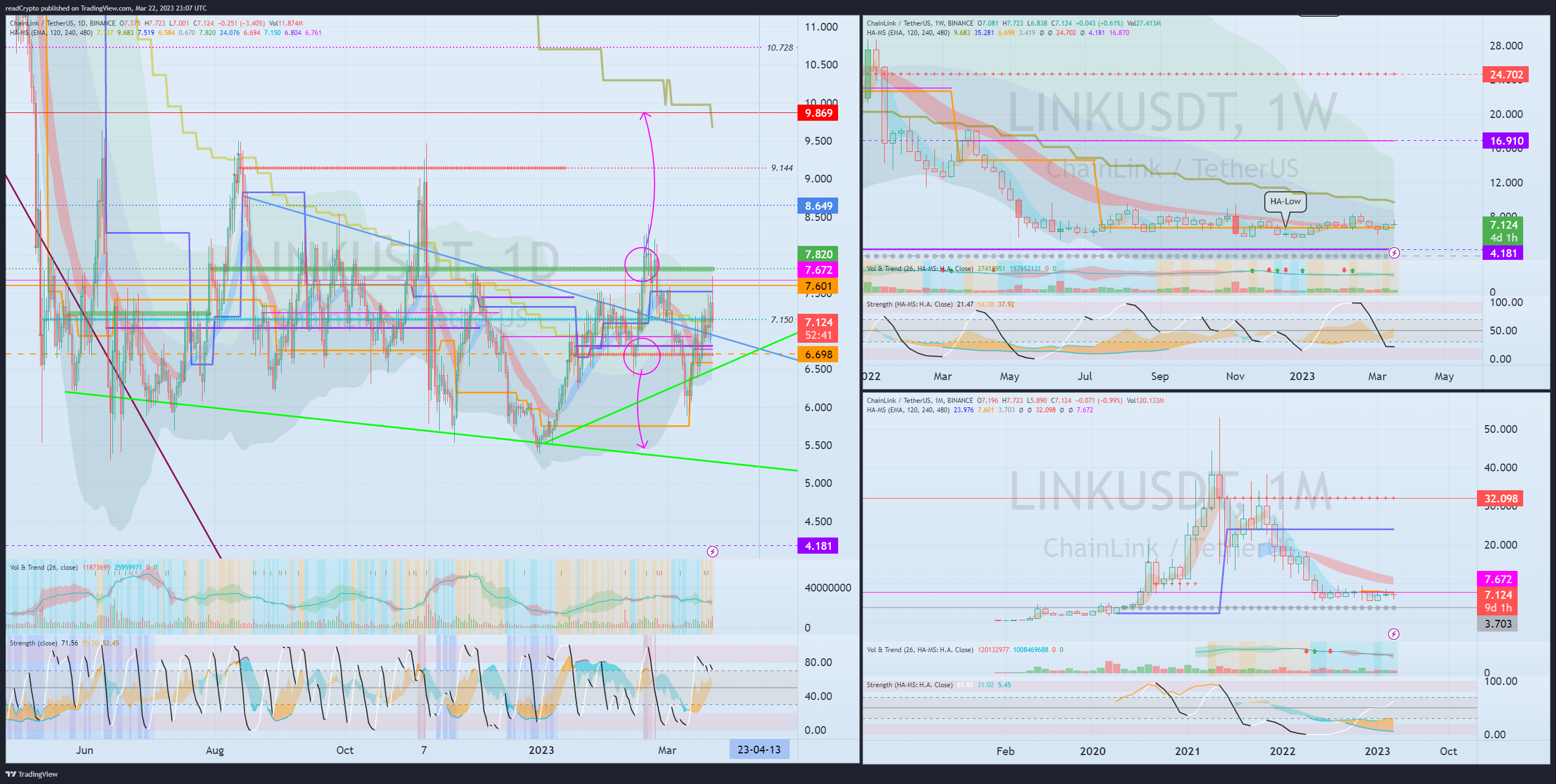The height and width of the screenshot is (784, 1556).
Task: Click the Nov label on the weekly time axis
Action: click(x=1235, y=376)
